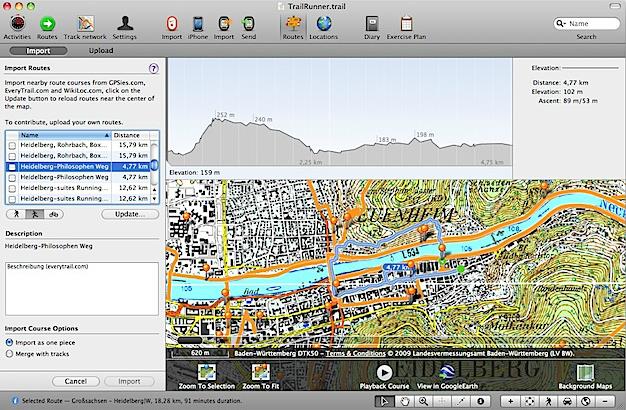Click the green arrow Routes toolbar icon
The width and height of the screenshot is (626, 410).
coord(47,24)
